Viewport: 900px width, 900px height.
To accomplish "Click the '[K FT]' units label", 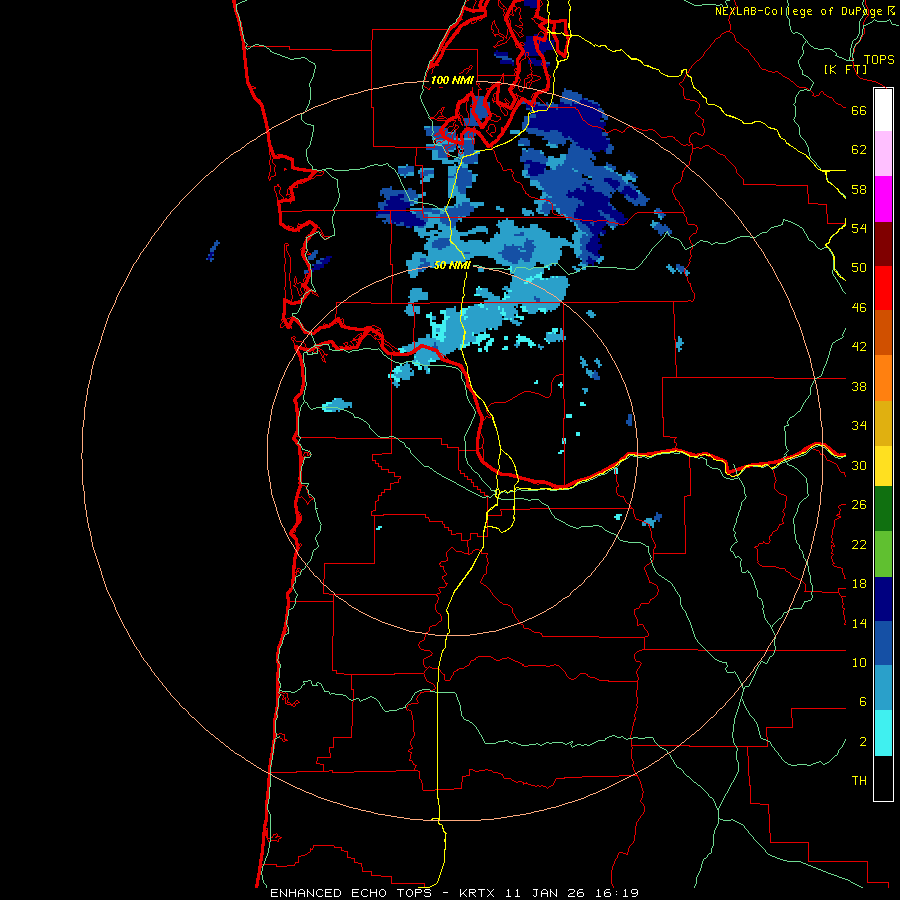I will (845, 70).
